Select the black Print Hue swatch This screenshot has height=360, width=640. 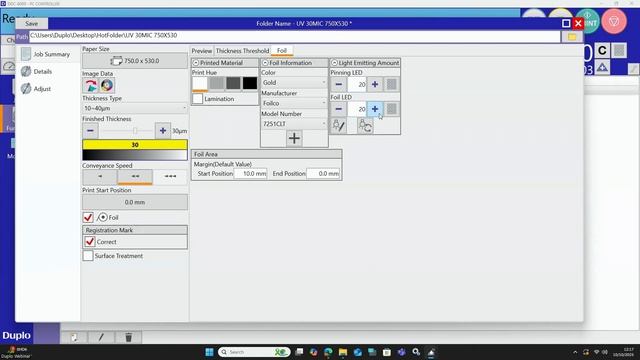click(x=250, y=83)
